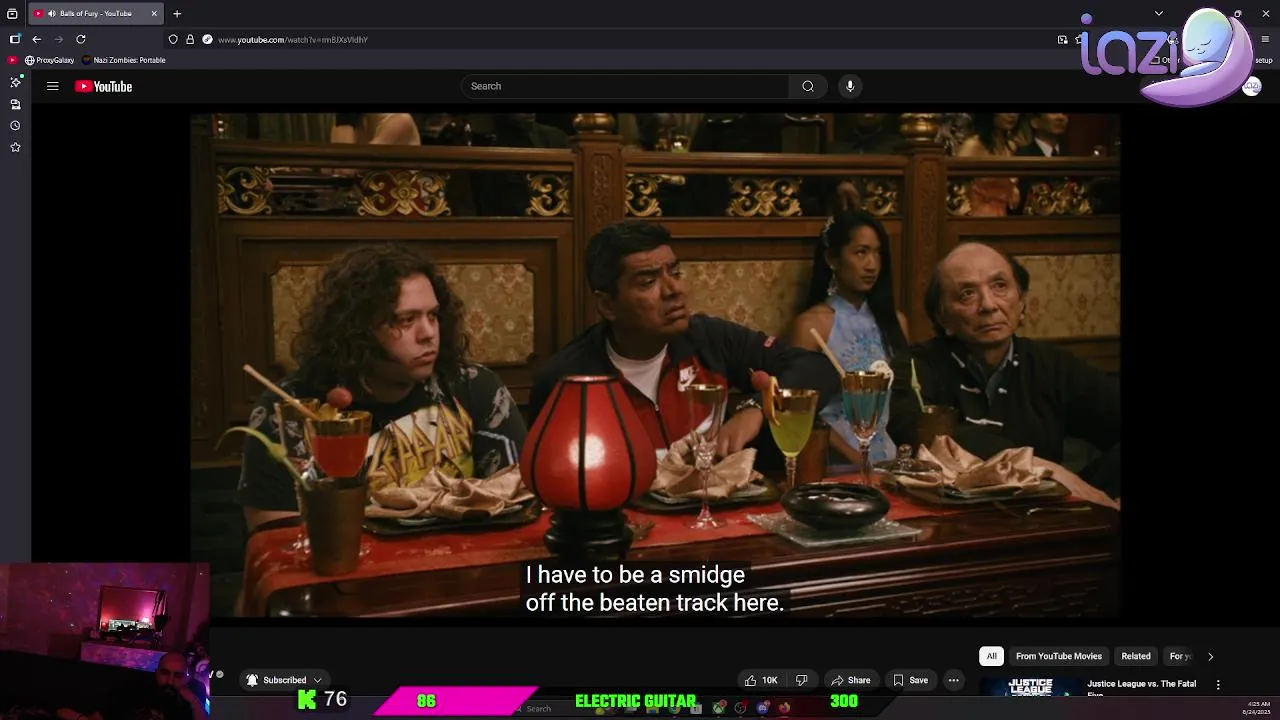Open options menu for Justice League suggestion
The width and height of the screenshot is (1280, 720).
click(1218, 685)
